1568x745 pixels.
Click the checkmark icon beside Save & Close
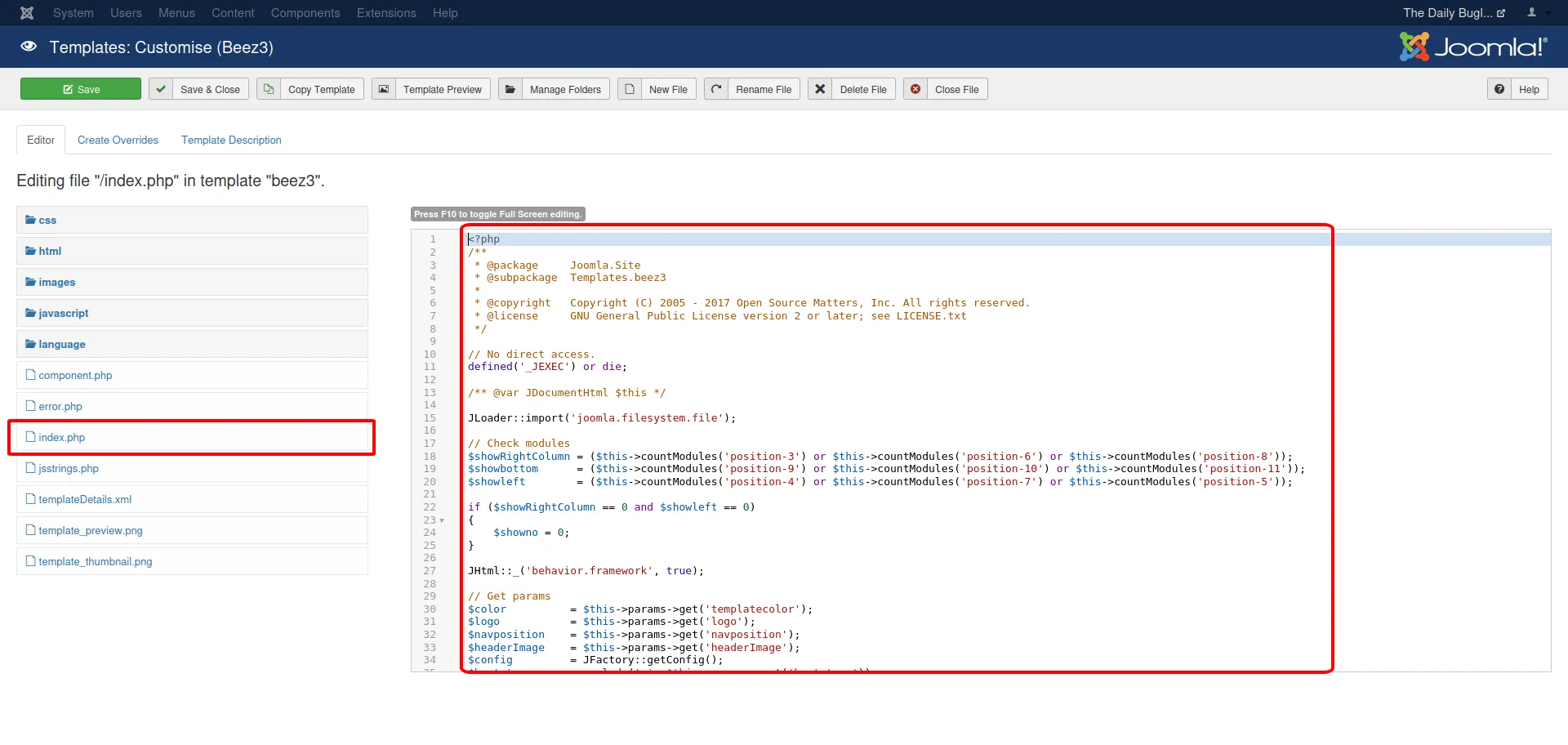coord(161,89)
